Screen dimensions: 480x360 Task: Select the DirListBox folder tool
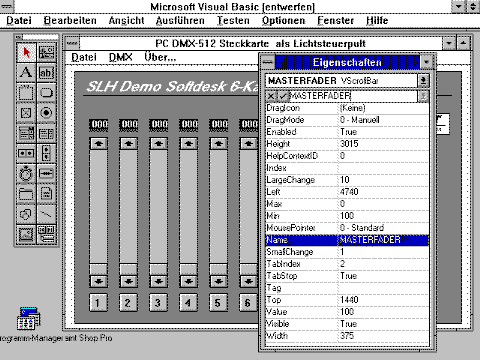[x=26, y=193]
